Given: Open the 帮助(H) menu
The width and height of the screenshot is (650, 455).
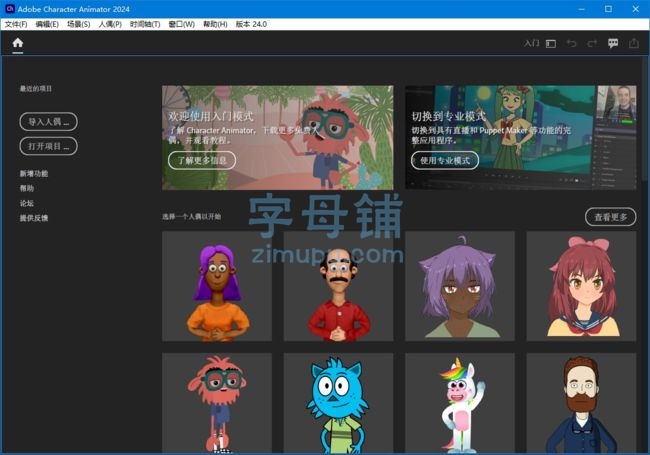Looking at the screenshot, I should [x=215, y=24].
